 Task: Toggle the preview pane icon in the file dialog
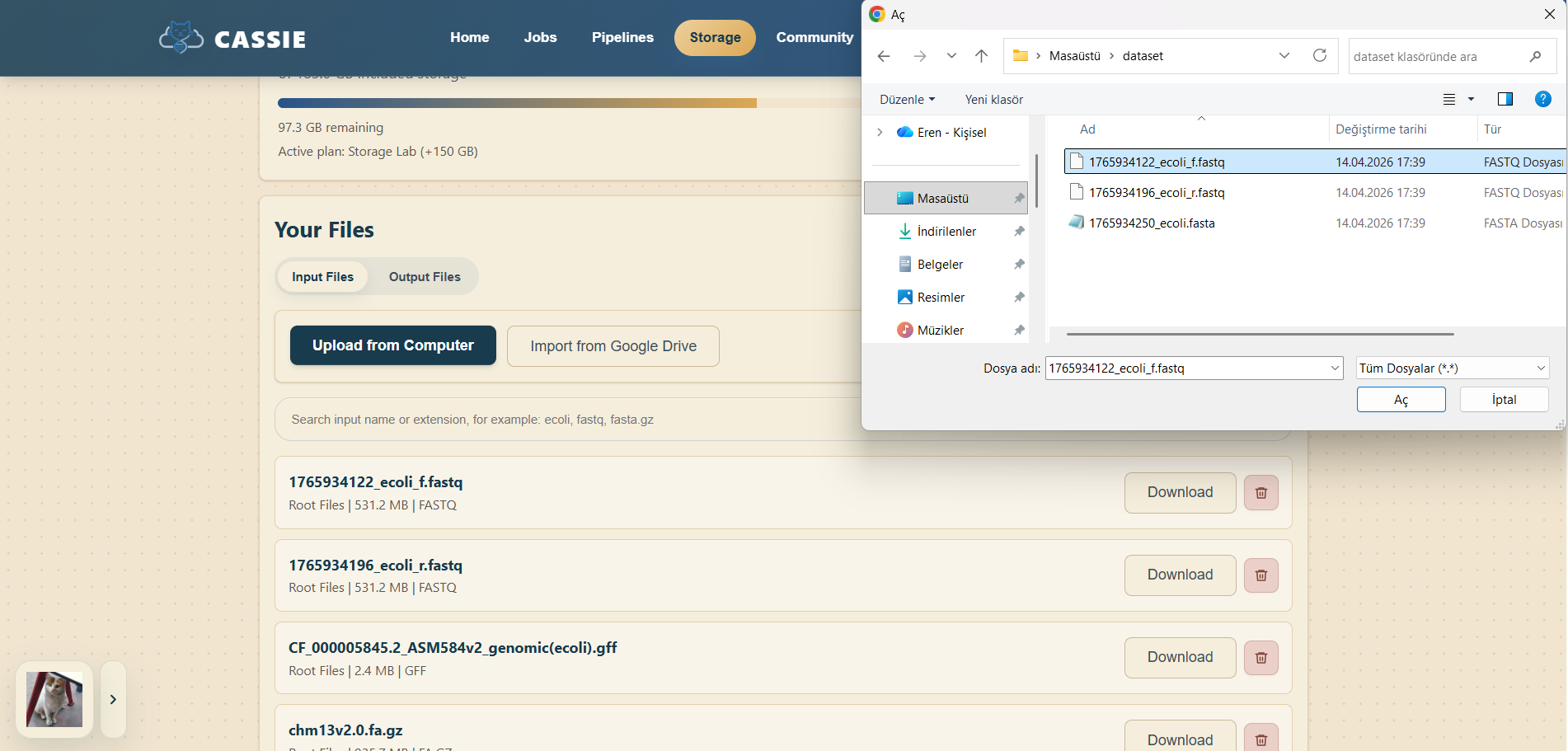[x=1505, y=99]
